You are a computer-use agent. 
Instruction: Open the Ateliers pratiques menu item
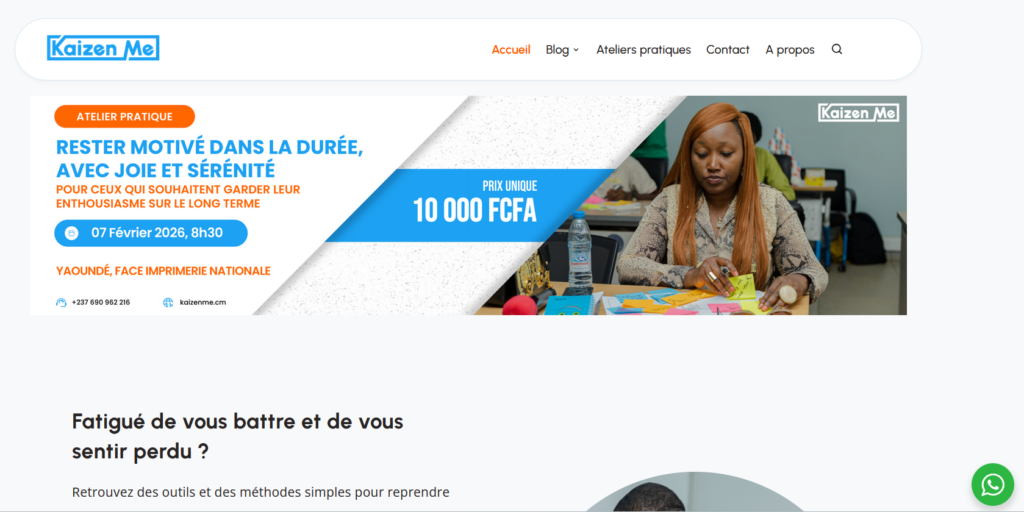[x=643, y=50]
